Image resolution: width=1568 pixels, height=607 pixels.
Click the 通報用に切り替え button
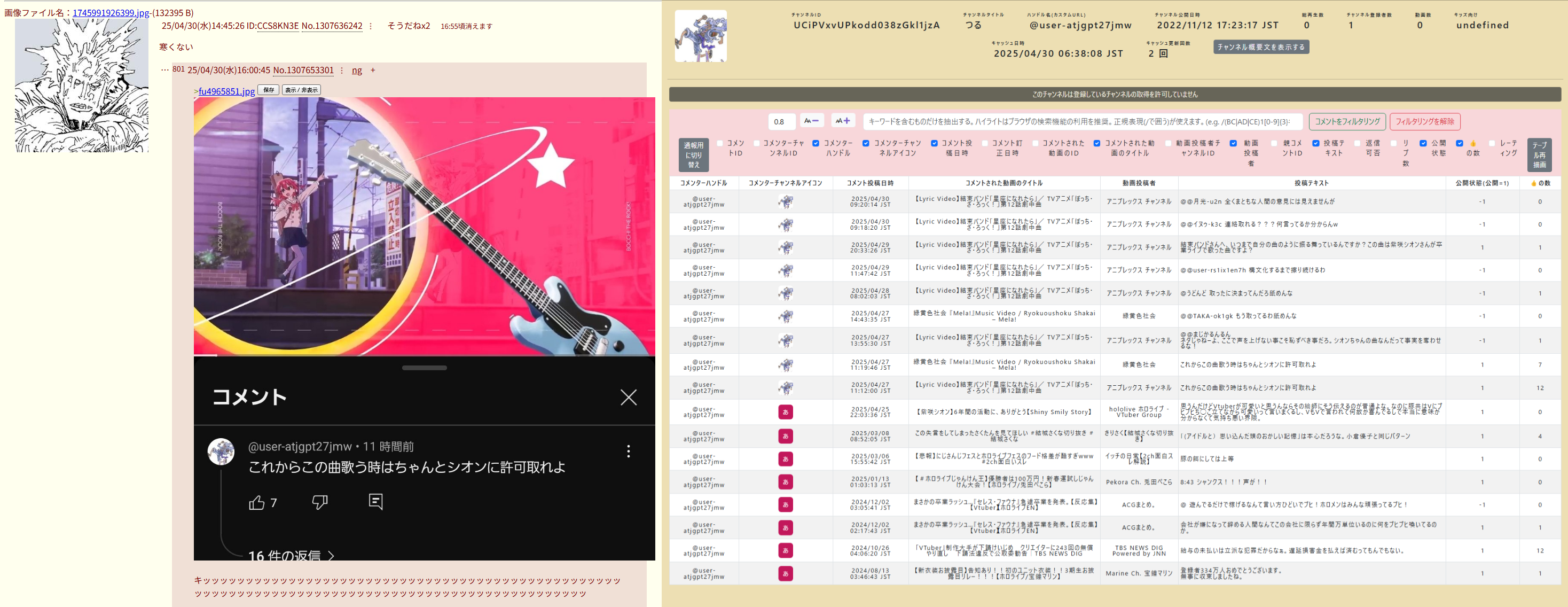coord(693,155)
